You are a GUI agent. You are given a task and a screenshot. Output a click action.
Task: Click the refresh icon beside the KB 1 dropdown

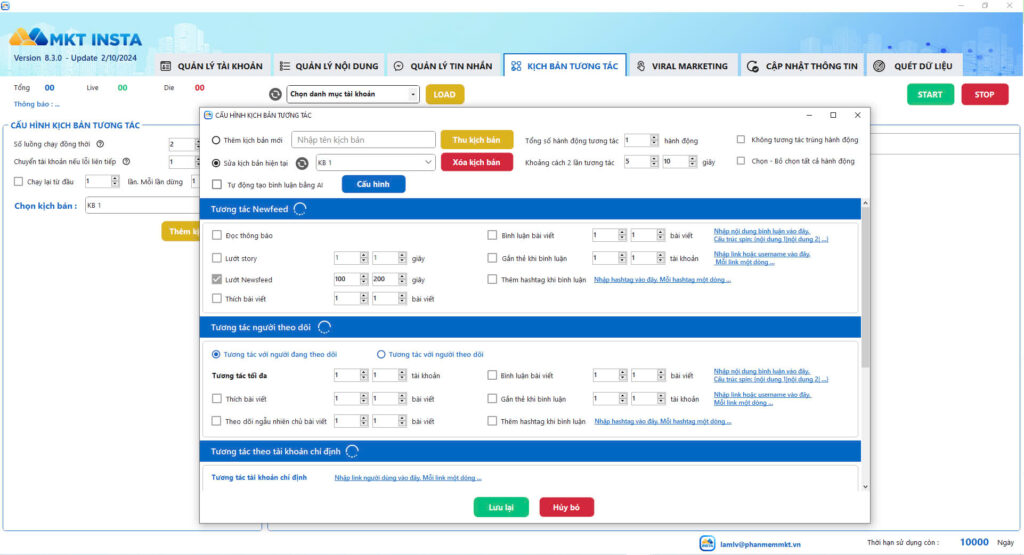301,162
